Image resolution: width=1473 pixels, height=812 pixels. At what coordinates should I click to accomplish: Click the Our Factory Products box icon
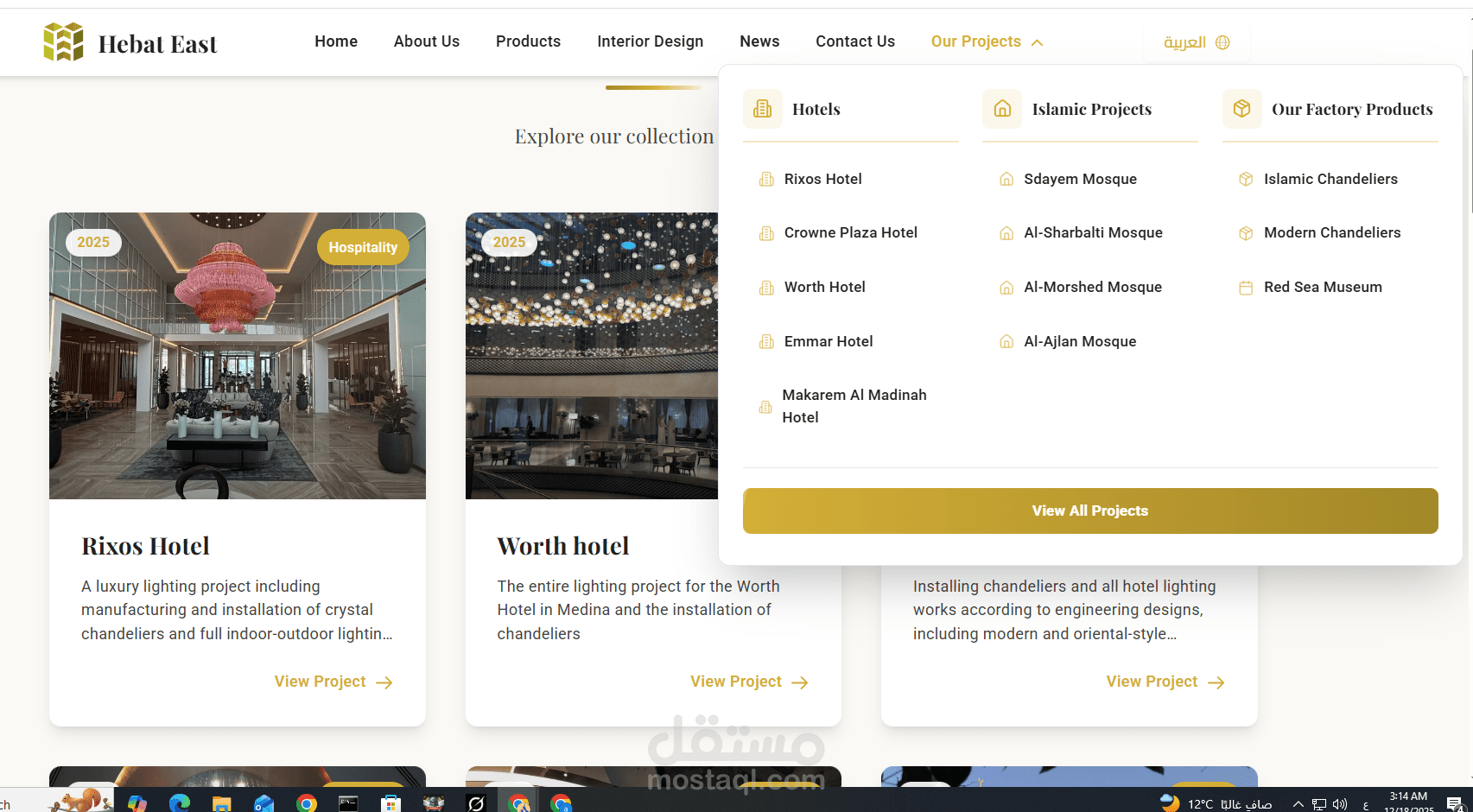tap(1241, 109)
